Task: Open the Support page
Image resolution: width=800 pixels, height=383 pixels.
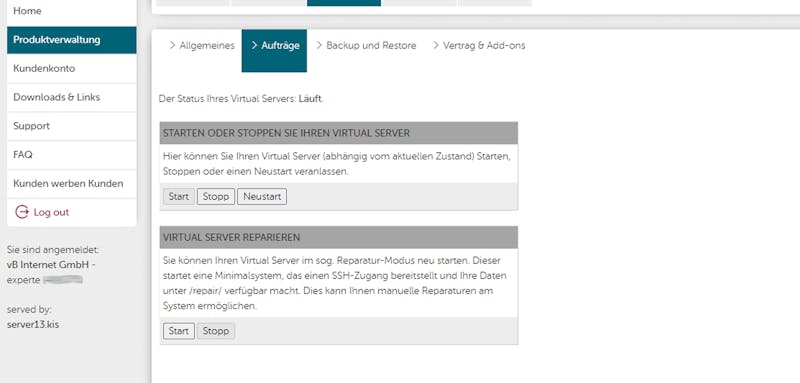Action: click(71, 126)
